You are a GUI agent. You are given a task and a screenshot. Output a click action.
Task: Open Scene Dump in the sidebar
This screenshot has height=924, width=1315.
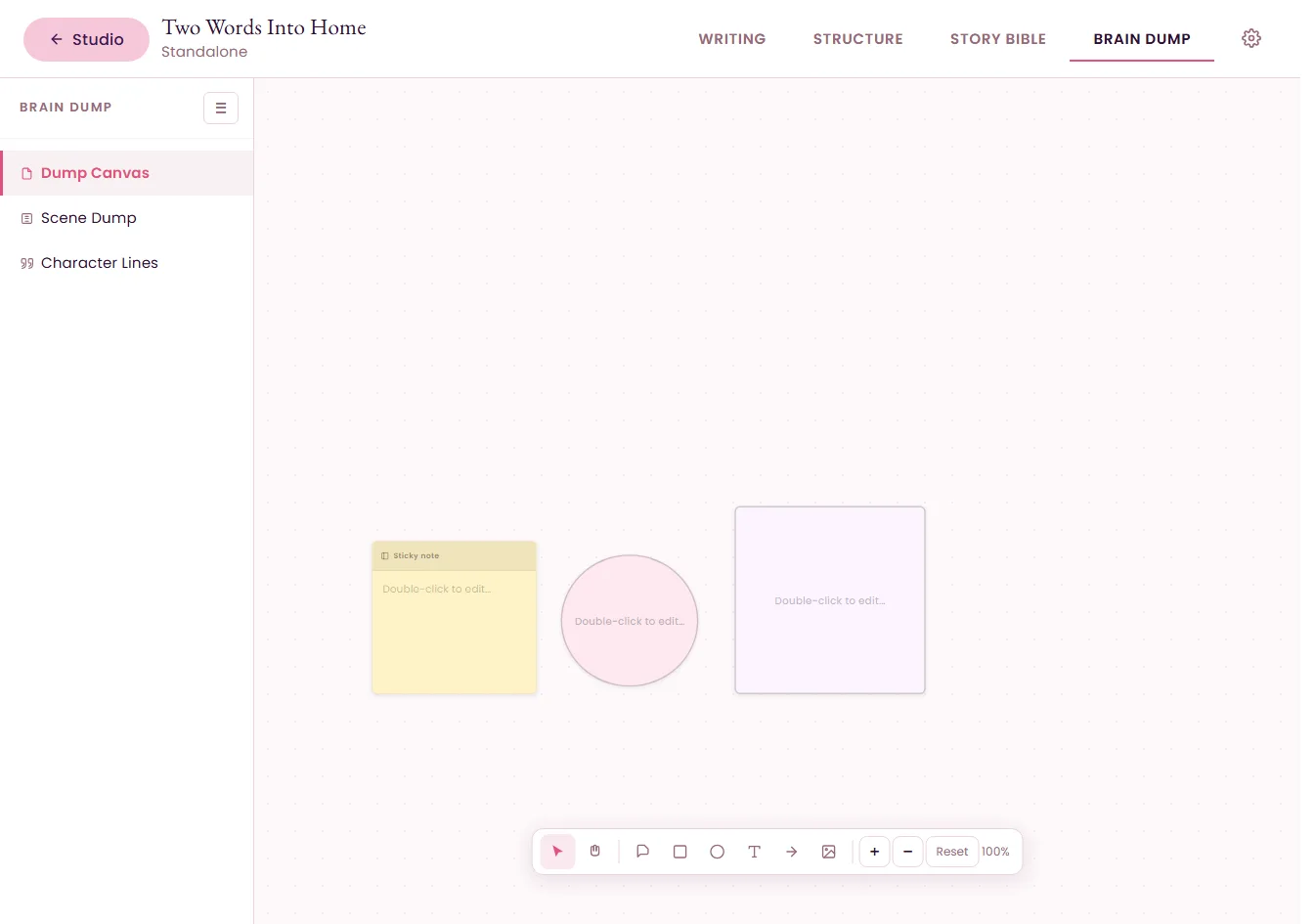(x=127, y=218)
